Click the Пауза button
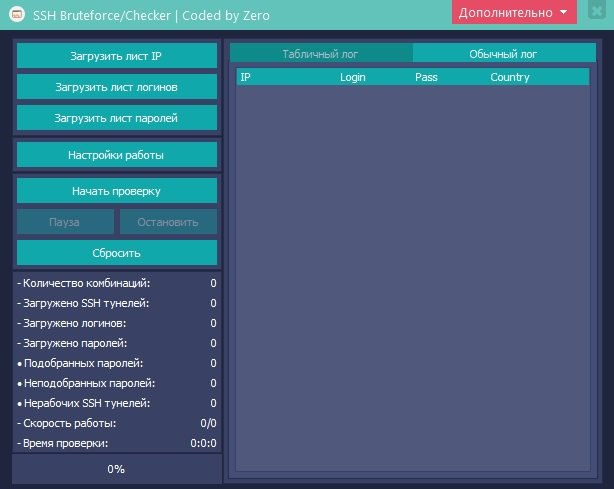The image size is (614, 489). [65, 222]
